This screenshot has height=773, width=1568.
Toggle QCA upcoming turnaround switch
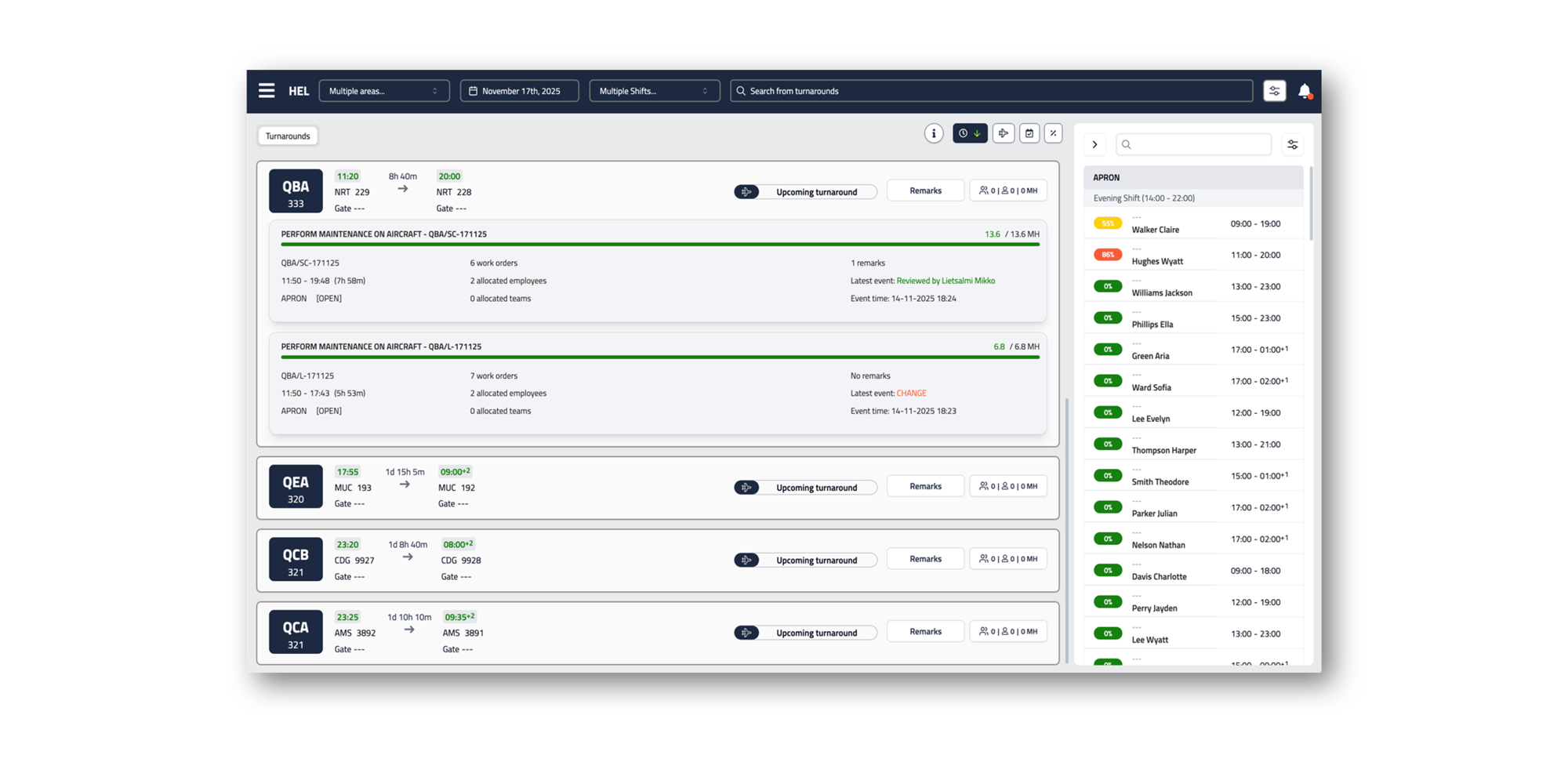[747, 633]
